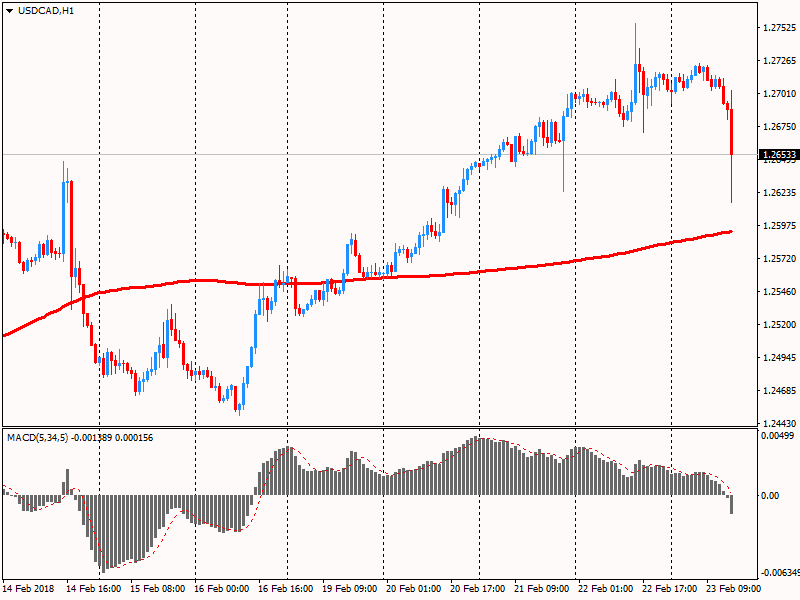This screenshot has width=800, height=600.
Task: Select the 23 Feb 09:00 time label
Action: pos(734,589)
